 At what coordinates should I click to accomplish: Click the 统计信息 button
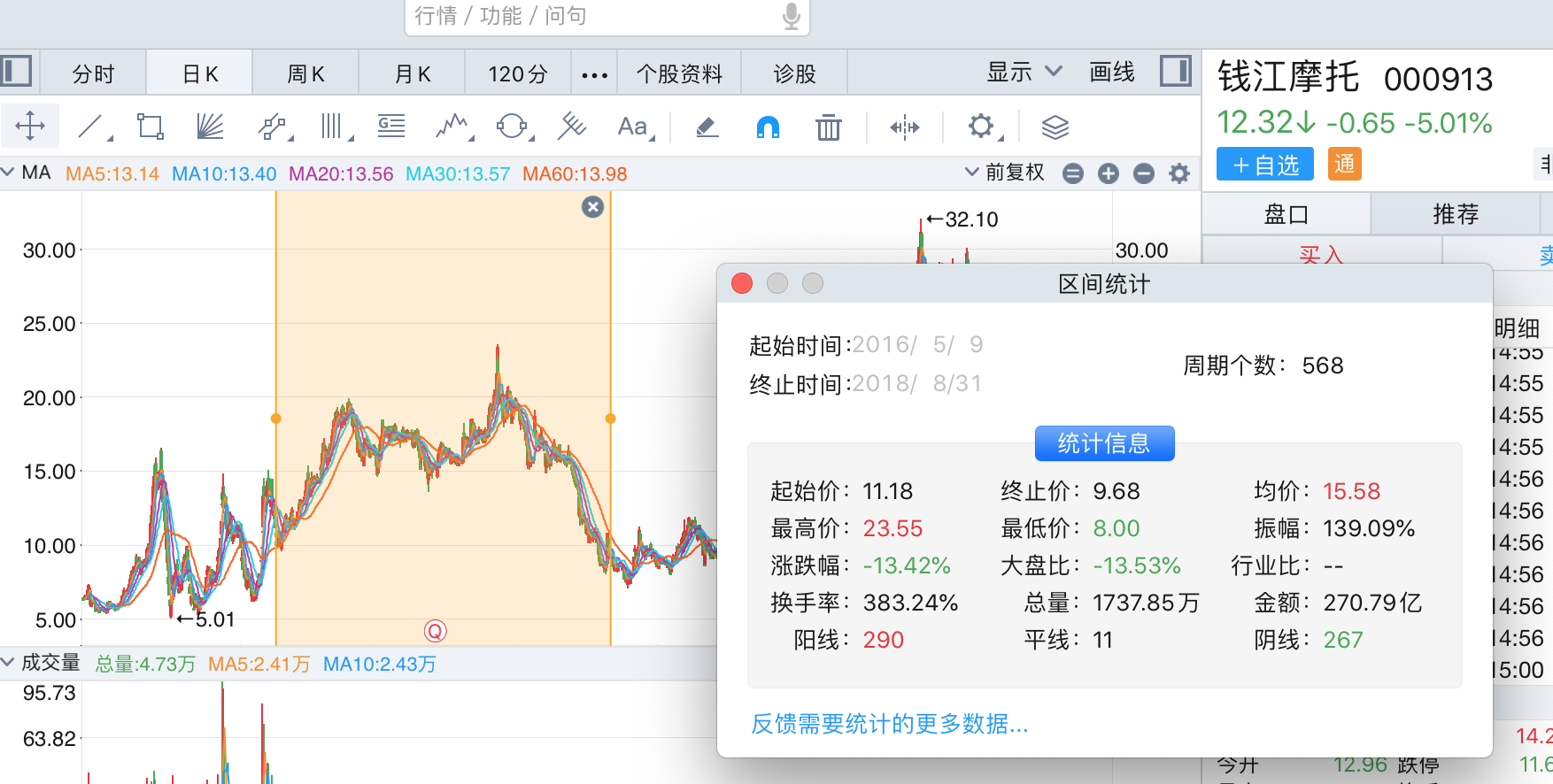(x=1104, y=443)
